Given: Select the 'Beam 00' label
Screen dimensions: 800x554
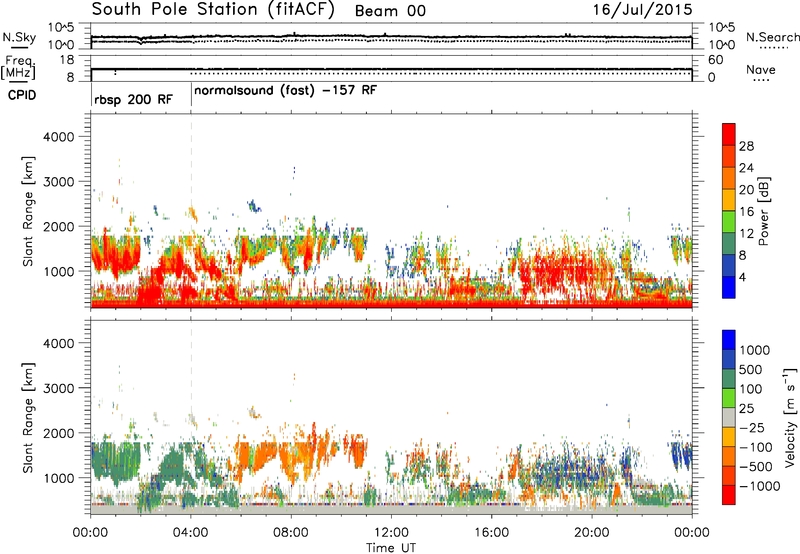Looking at the screenshot, I should click(390, 11).
